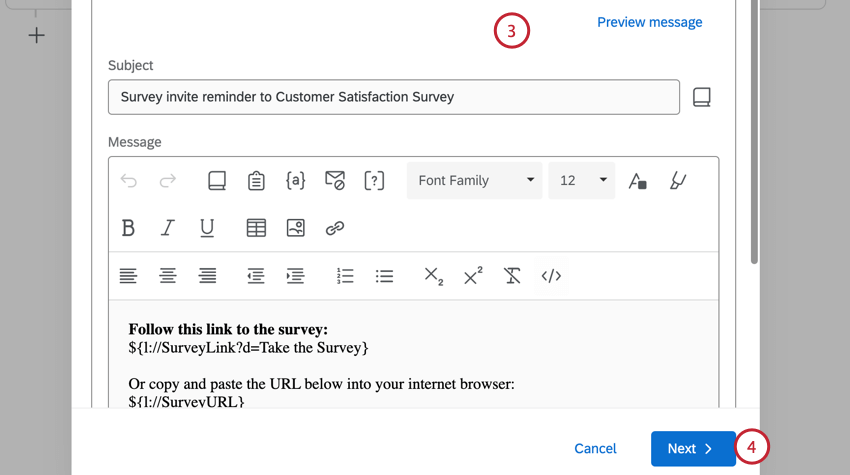Insert an image into message

[x=295, y=228]
